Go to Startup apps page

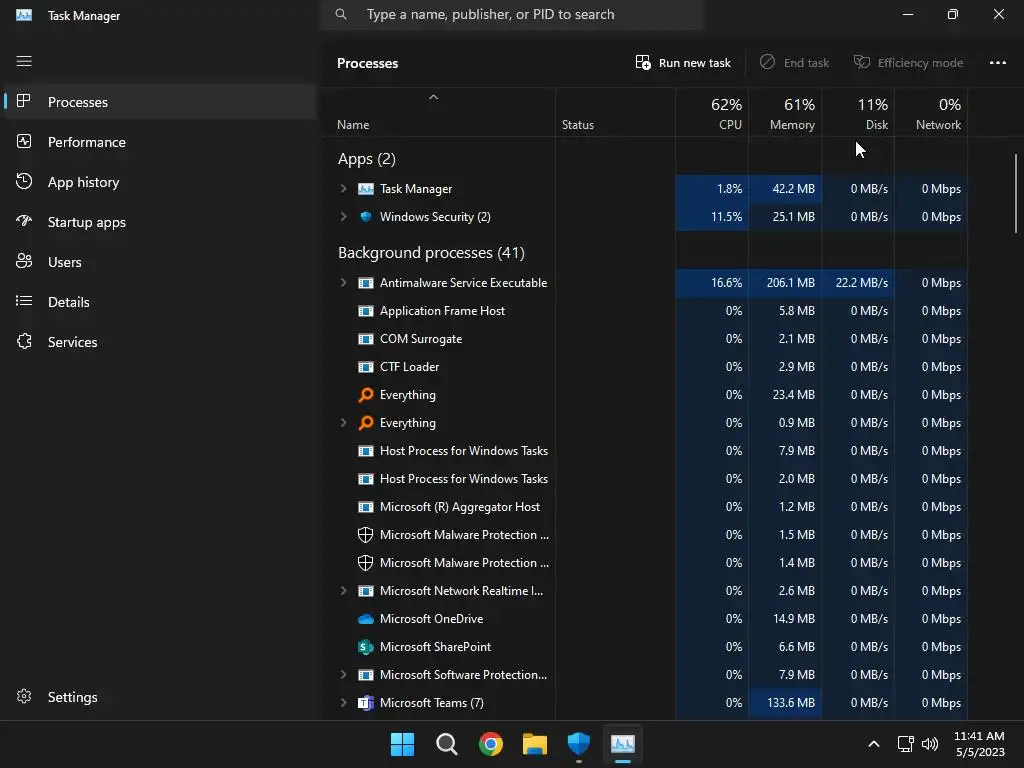pos(159,222)
